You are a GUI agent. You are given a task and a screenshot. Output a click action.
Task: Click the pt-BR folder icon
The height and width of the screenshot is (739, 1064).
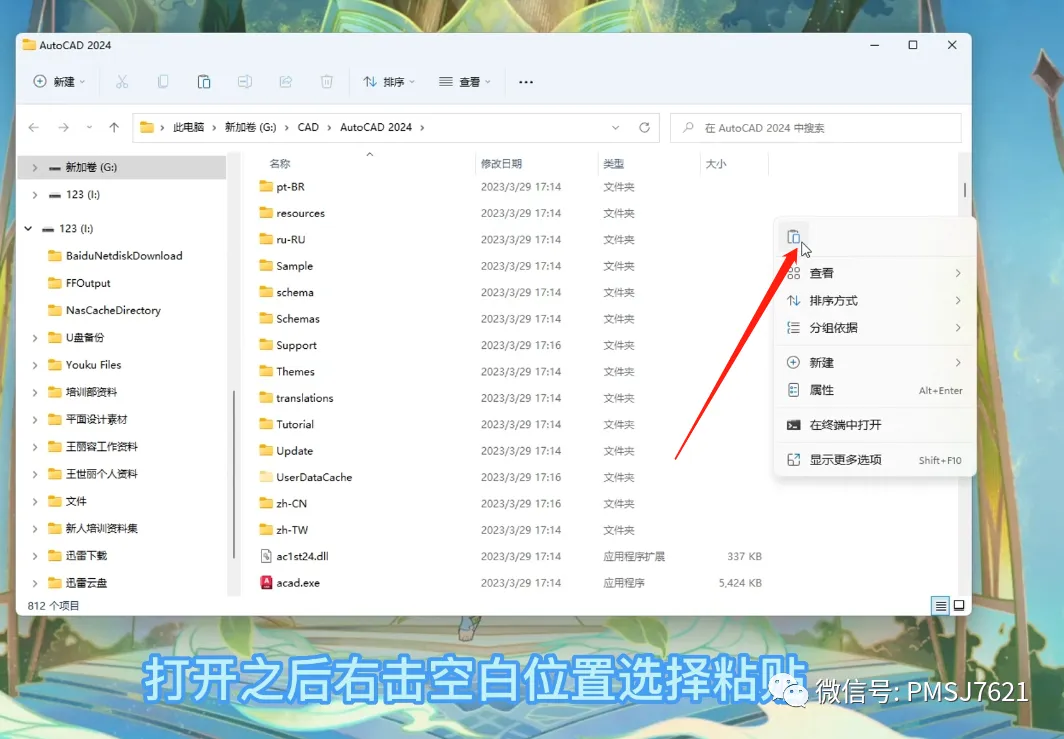point(266,186)
